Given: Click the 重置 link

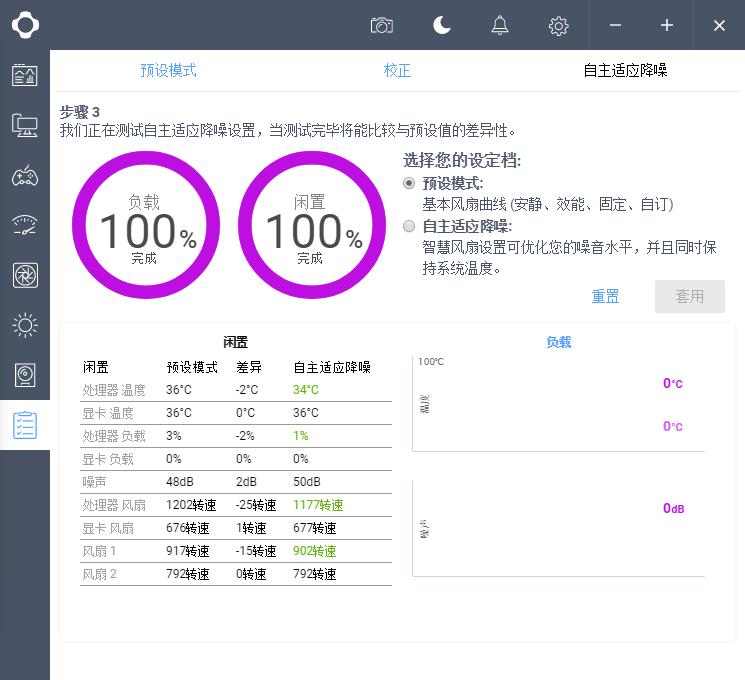Looking at the screenshot, I should [605, 297].
